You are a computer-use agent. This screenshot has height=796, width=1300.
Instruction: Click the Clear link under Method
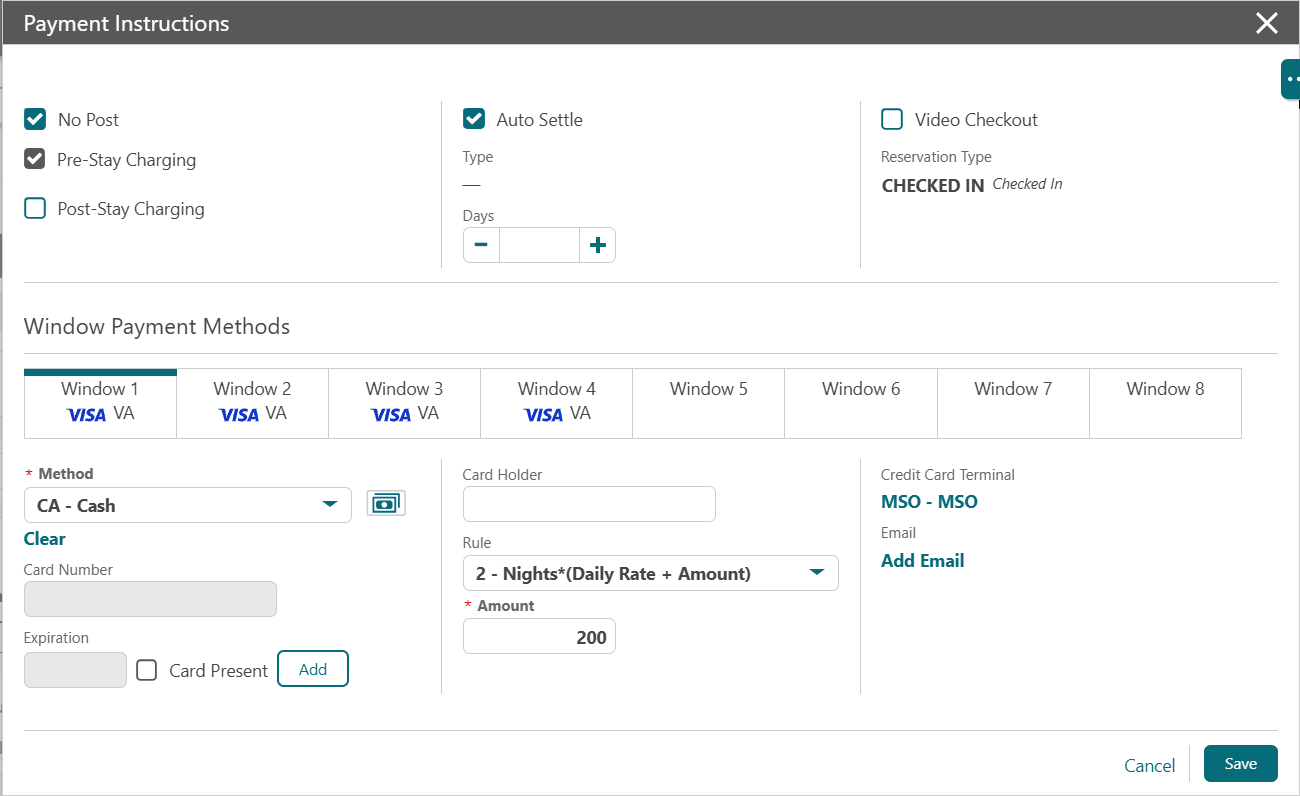point(44,538)
